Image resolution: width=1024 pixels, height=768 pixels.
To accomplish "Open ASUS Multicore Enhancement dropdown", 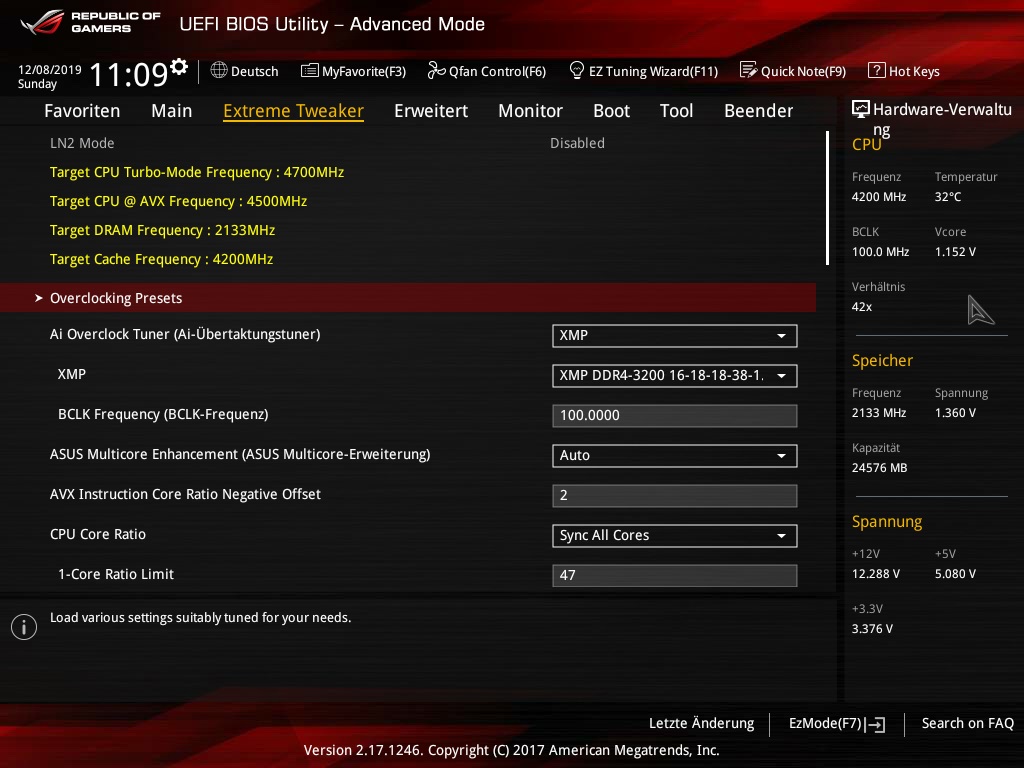I will [x=675, y=456].
